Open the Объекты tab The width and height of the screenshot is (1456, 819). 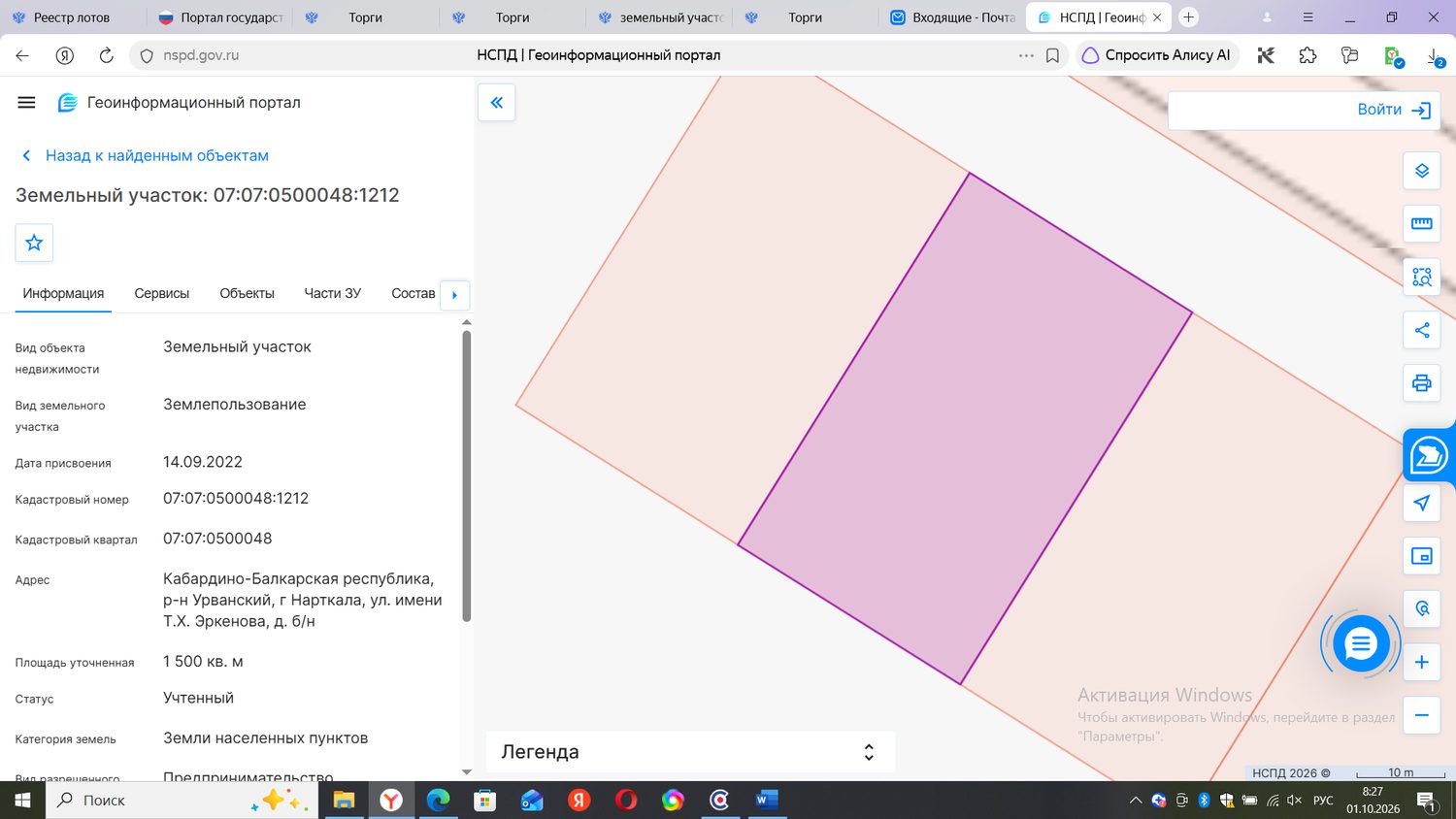pos(247,293)
